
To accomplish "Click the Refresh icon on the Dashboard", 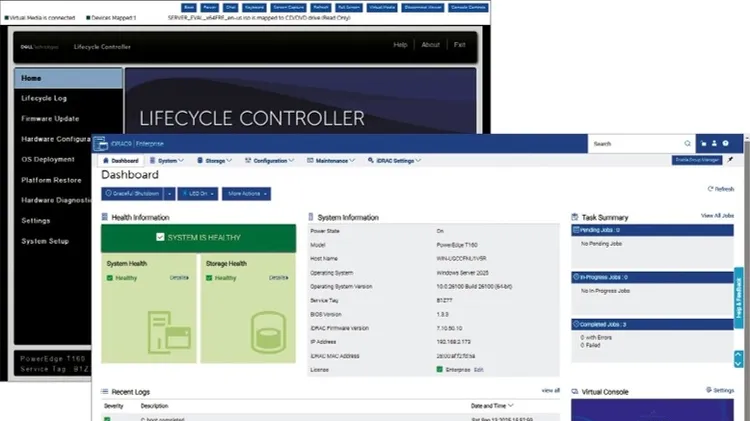I will (710, 189).
